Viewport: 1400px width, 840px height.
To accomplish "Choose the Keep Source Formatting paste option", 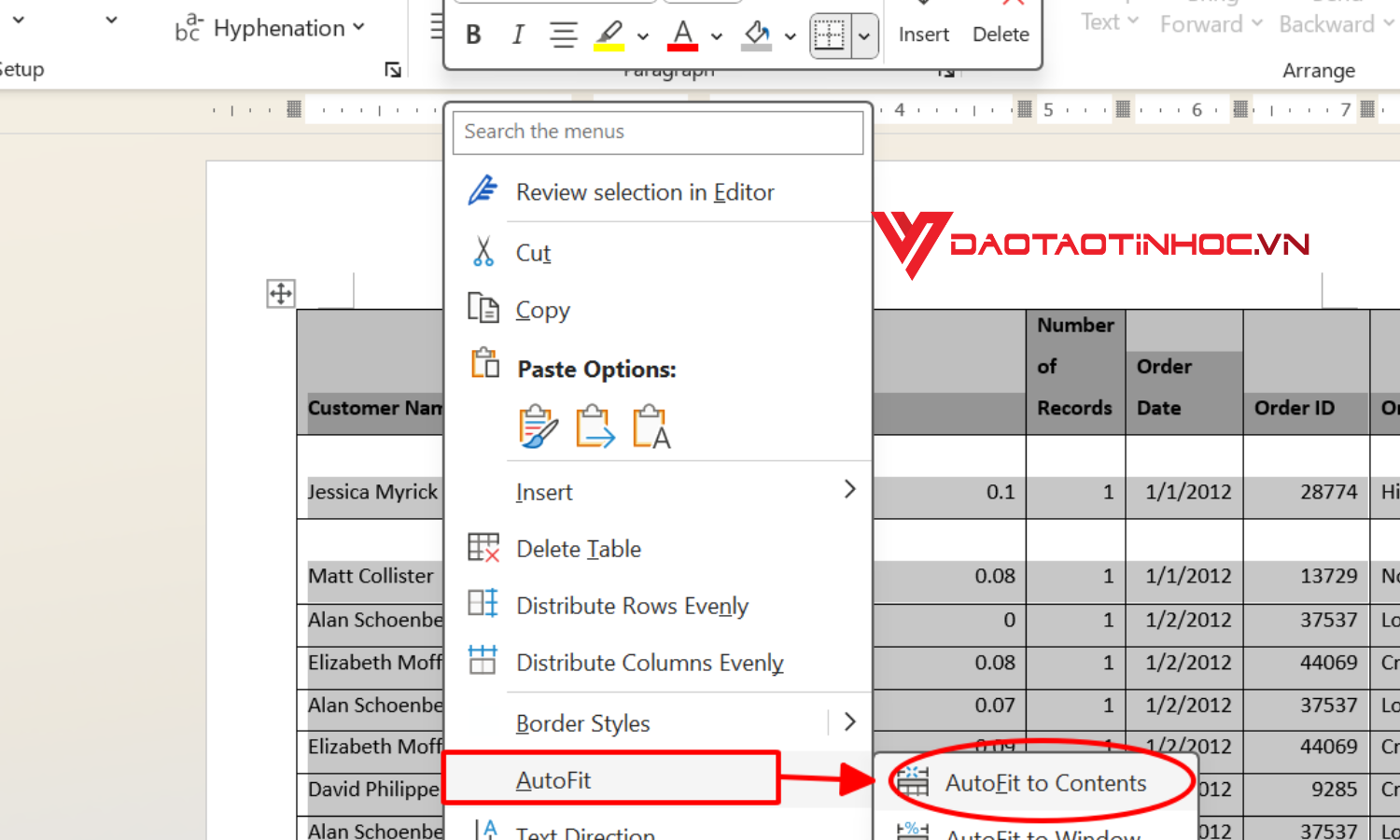I will (538, 426).
